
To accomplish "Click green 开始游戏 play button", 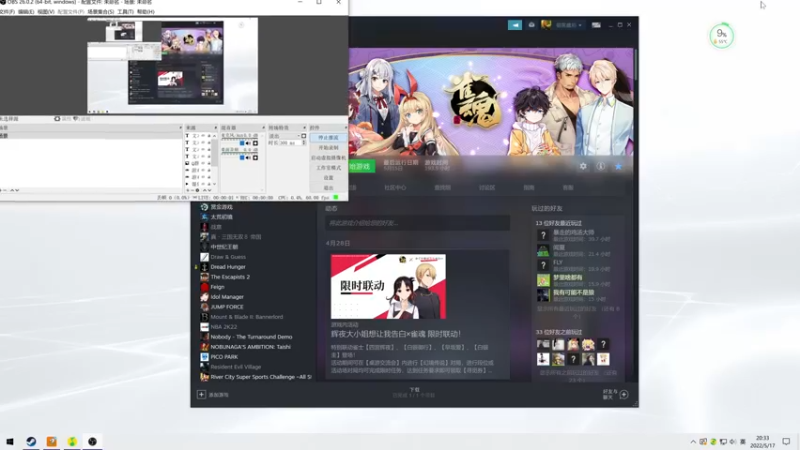I will point(361,166).
